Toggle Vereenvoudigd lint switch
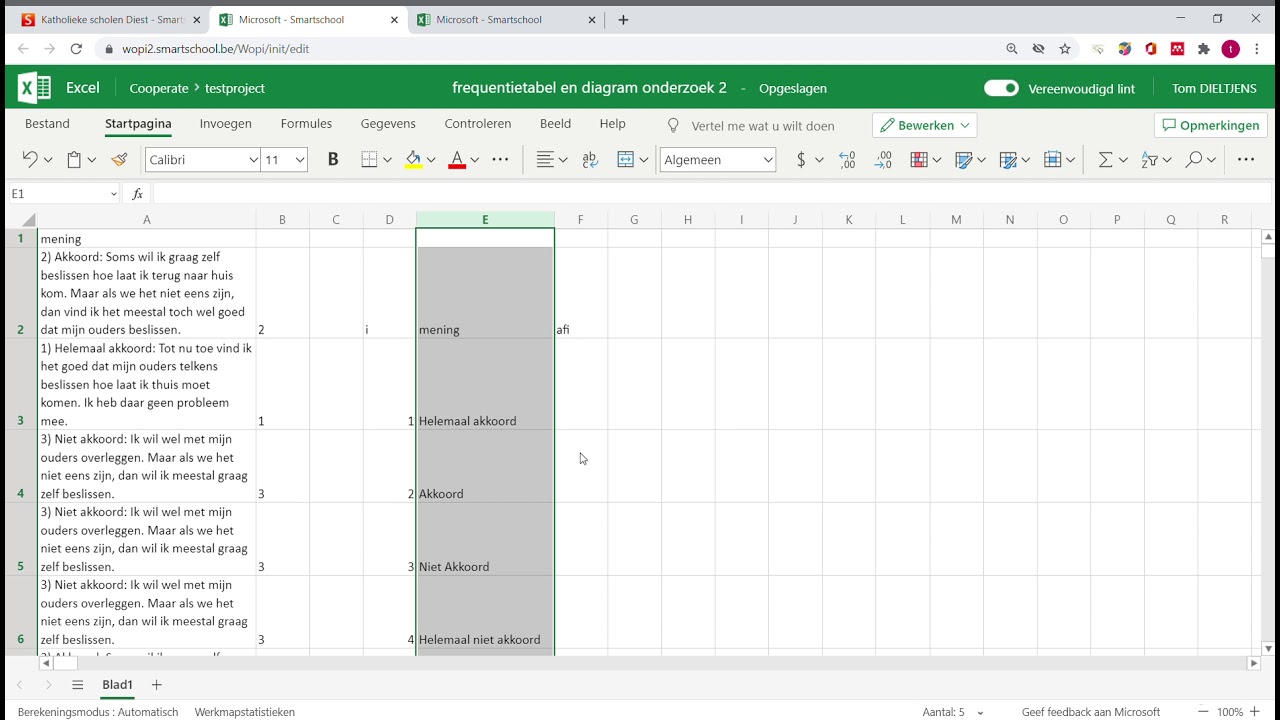This screenshot has height=720, width=1280. click(1001, 88)
